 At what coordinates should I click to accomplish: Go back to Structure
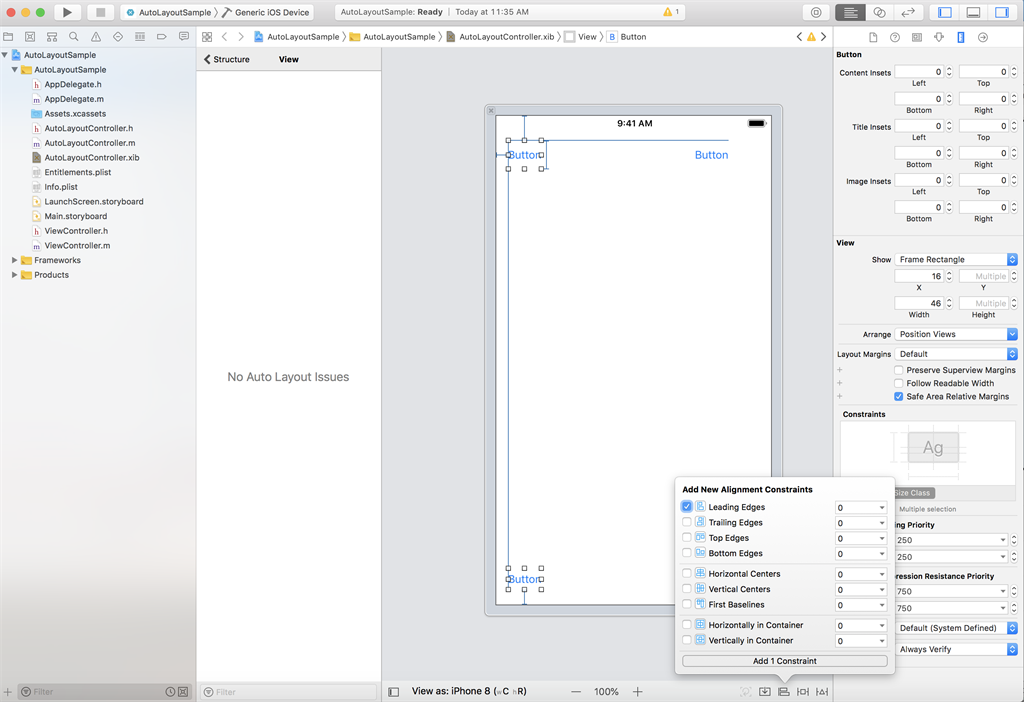point(227,59)
